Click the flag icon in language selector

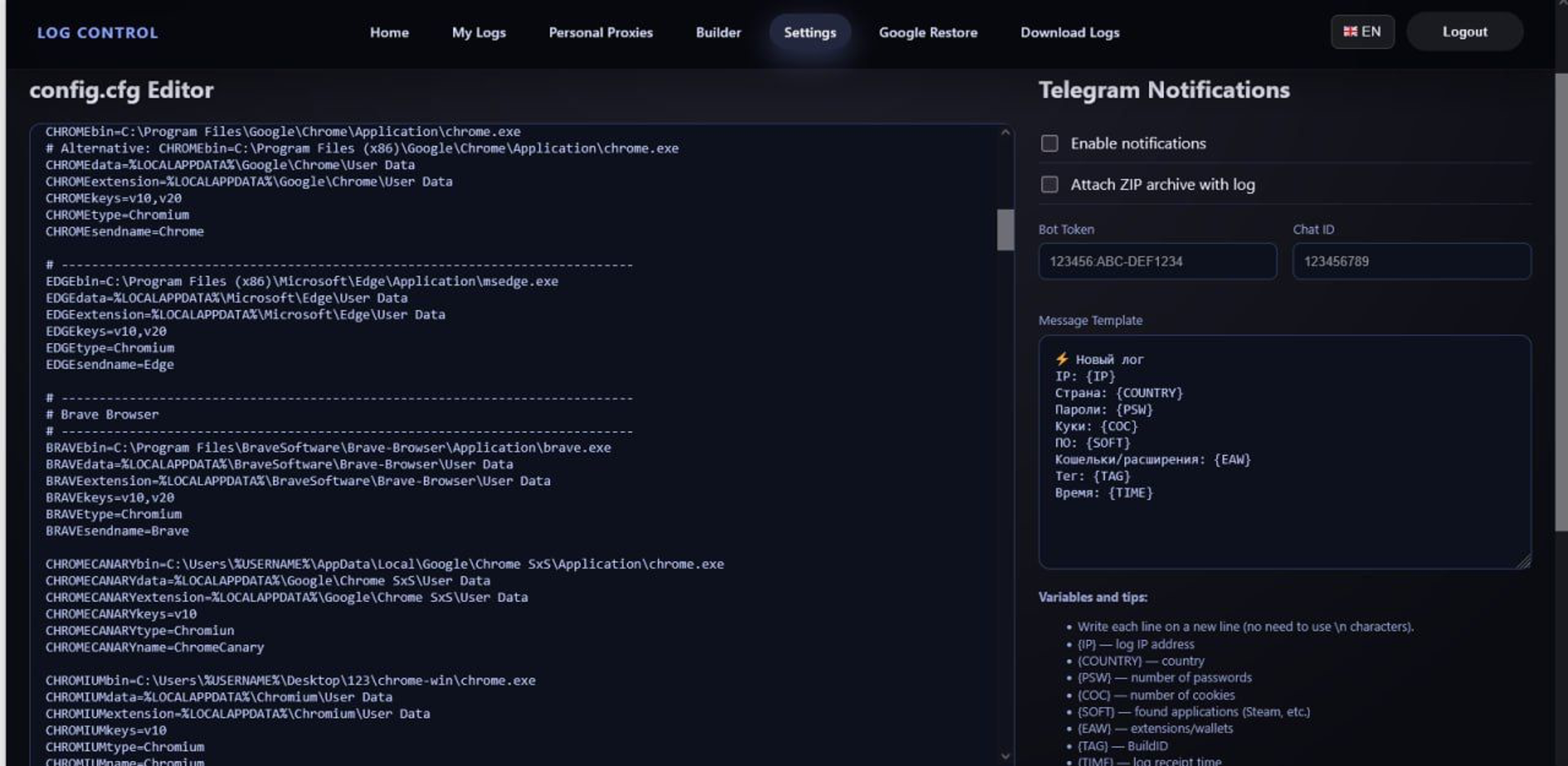pyautogui.click(x=1350, y=32)
